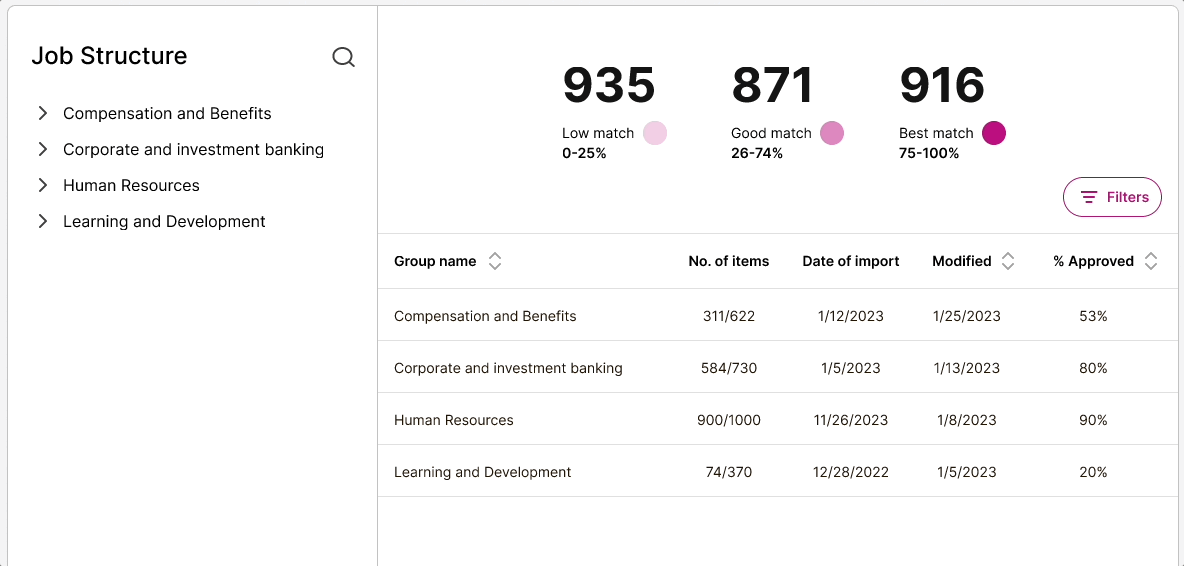Select the Best match color dot
Viewport: 1184px width, 566px height.
click(x=994, y=133)
